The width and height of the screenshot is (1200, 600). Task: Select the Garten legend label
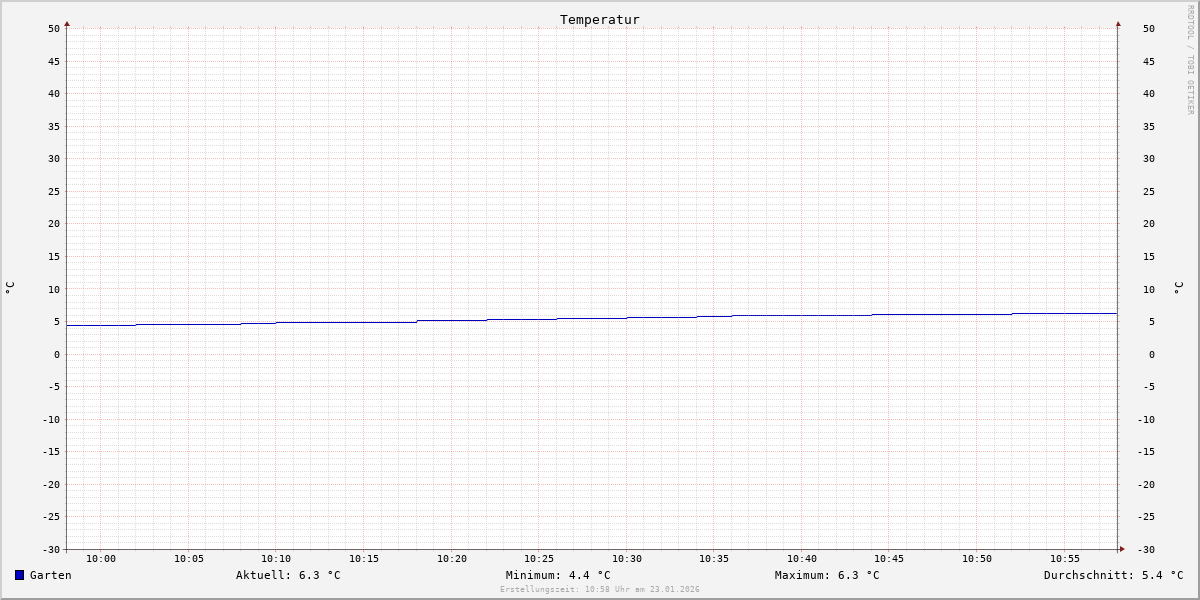click(x=51, y=575)
